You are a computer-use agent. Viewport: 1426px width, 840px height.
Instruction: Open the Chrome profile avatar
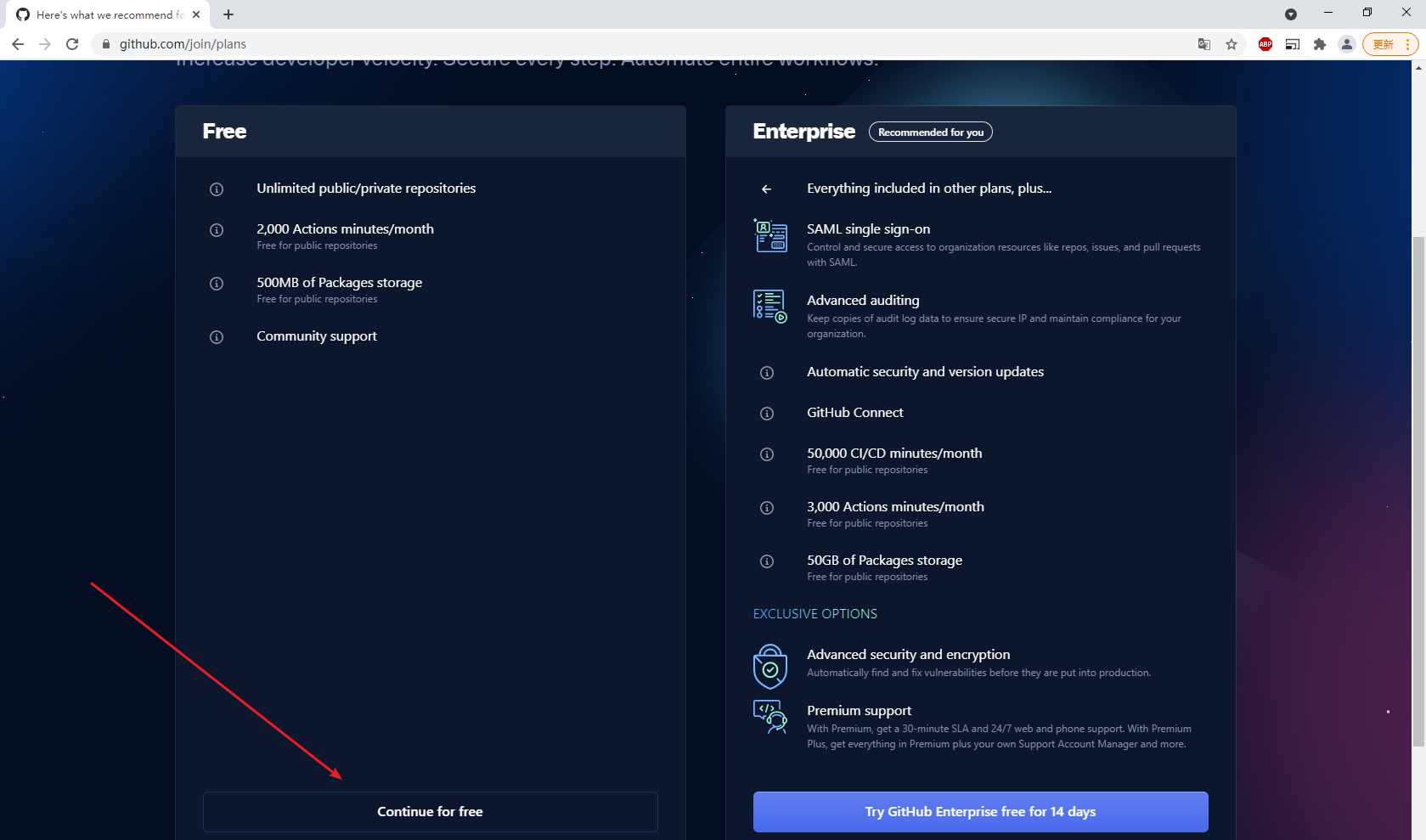click(1347, 44)
